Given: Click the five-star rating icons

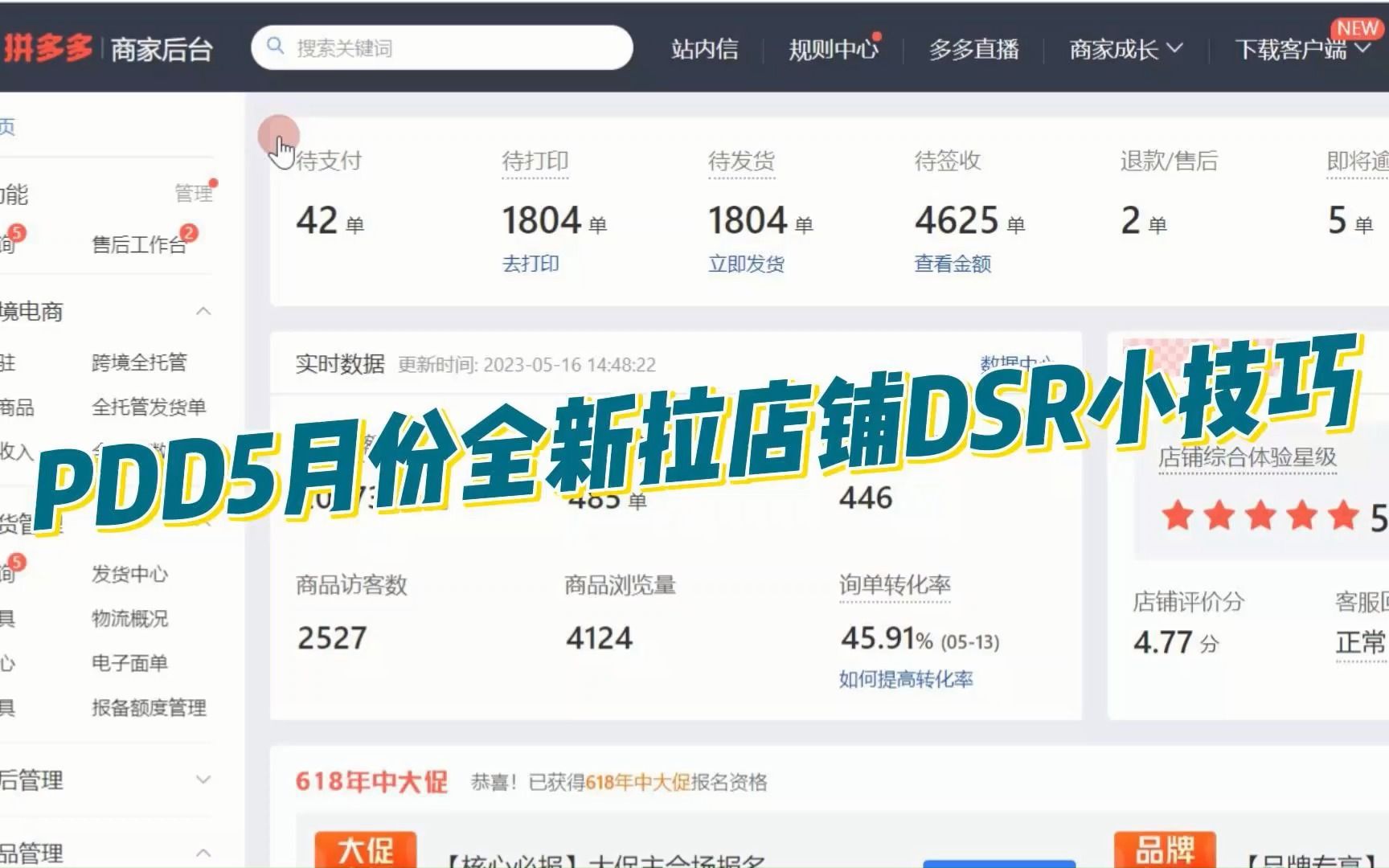Looking at the screenshot, I should [1260, 515].
